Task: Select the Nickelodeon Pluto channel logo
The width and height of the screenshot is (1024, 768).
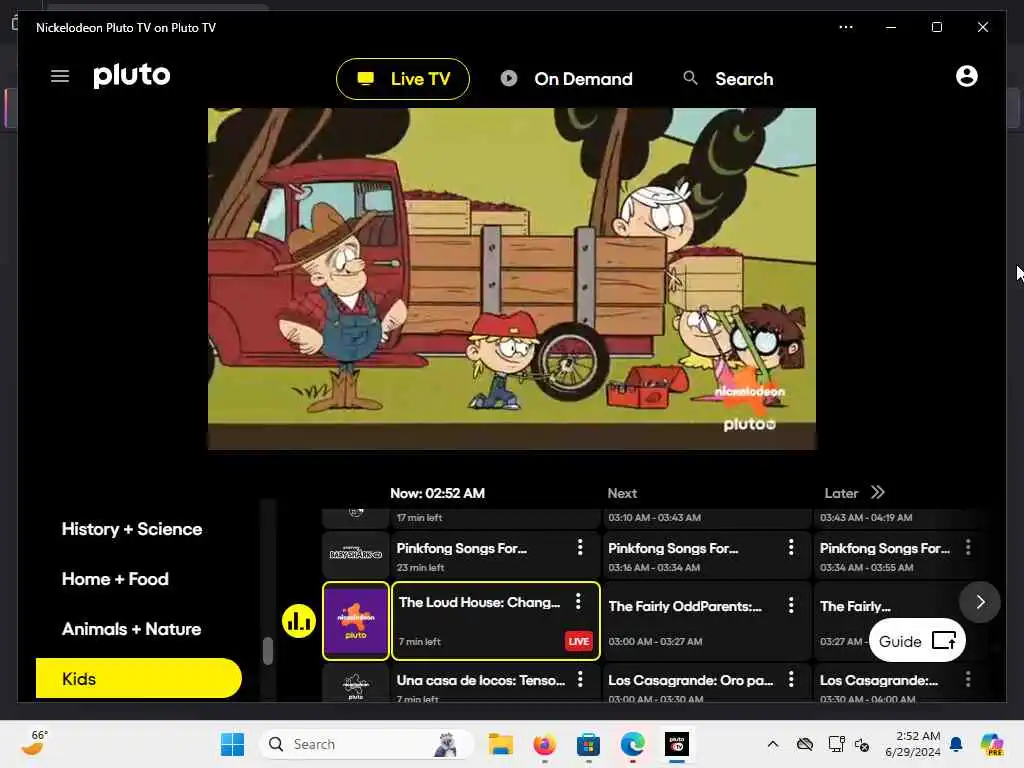Action: tap(356, 621)
